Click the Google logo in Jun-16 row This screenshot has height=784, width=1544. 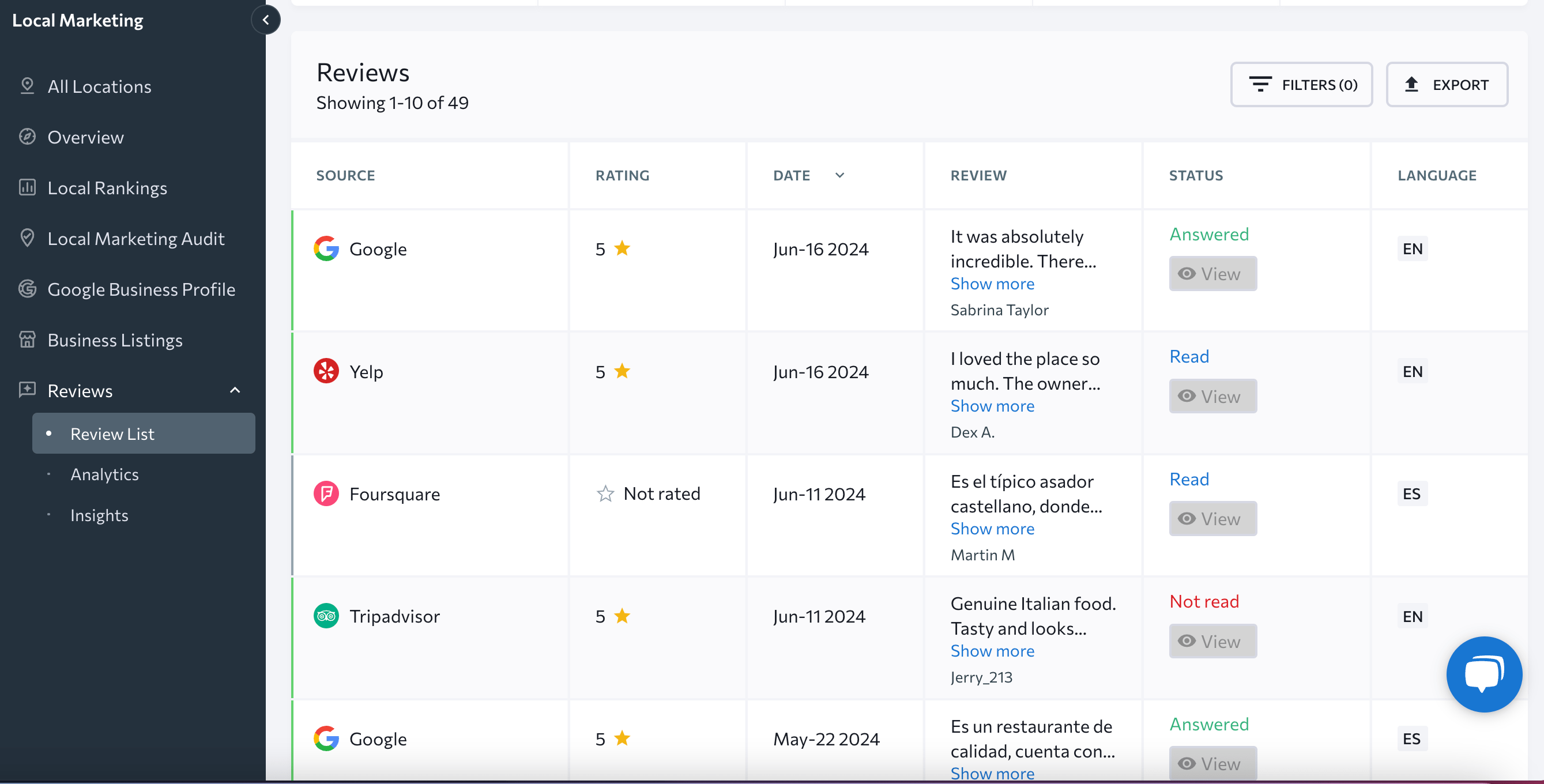326,248
